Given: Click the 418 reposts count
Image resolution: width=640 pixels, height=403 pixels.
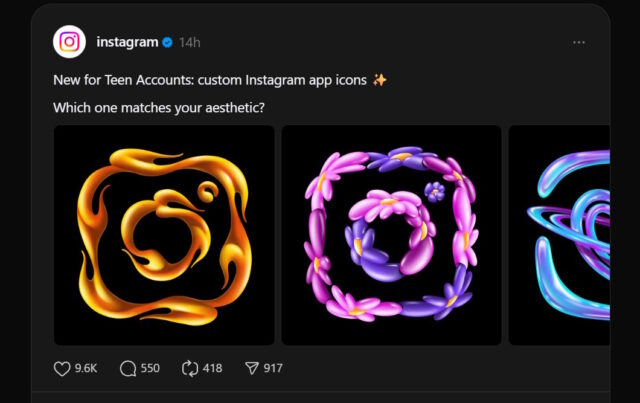Looking at the screenshot, I should pyautogui.click(x=212, y=368).
